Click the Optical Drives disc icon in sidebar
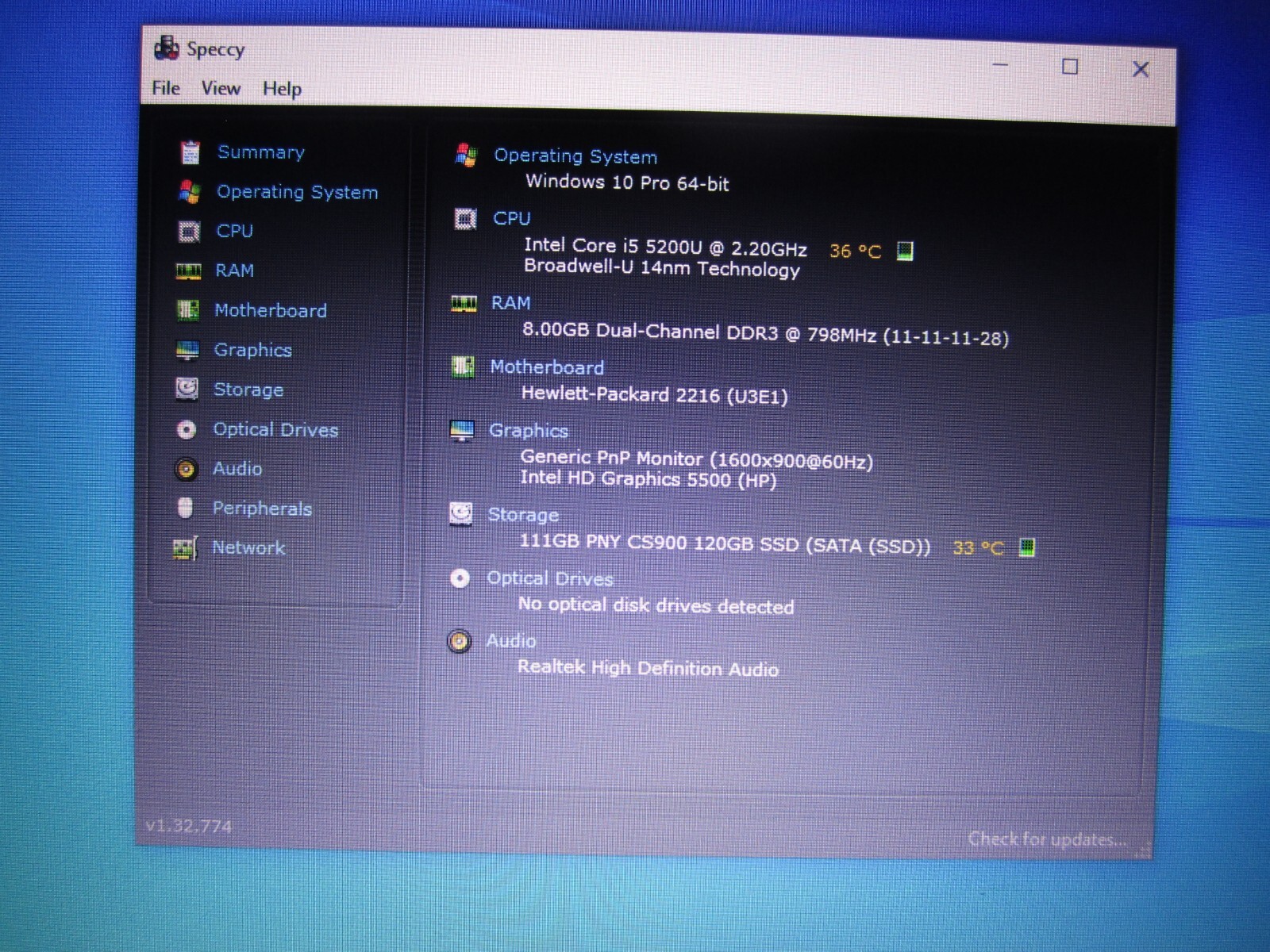Screen dimensions: 1270x952 tap(187, 429)
